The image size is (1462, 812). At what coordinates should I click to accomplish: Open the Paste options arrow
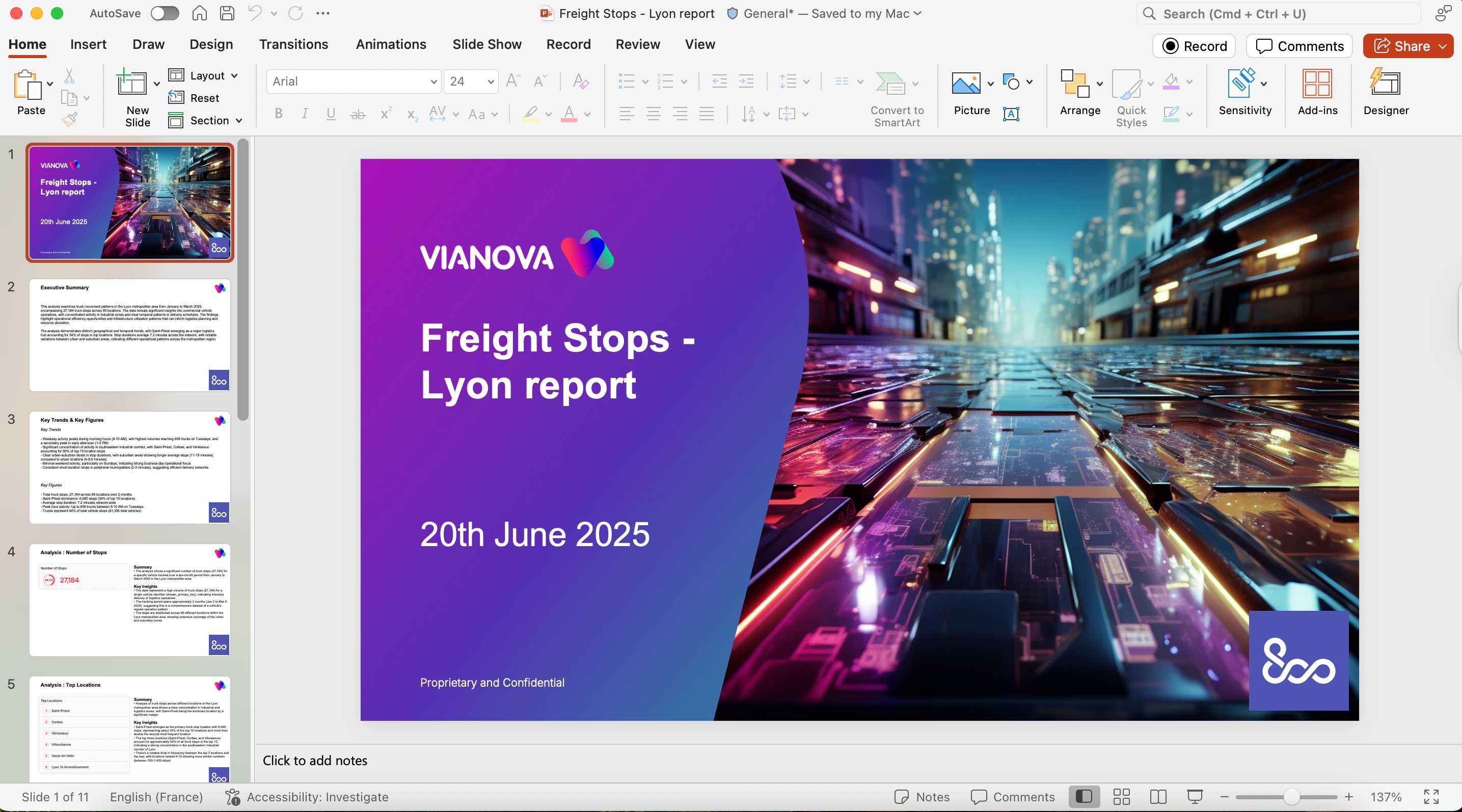tap(50, 84)
